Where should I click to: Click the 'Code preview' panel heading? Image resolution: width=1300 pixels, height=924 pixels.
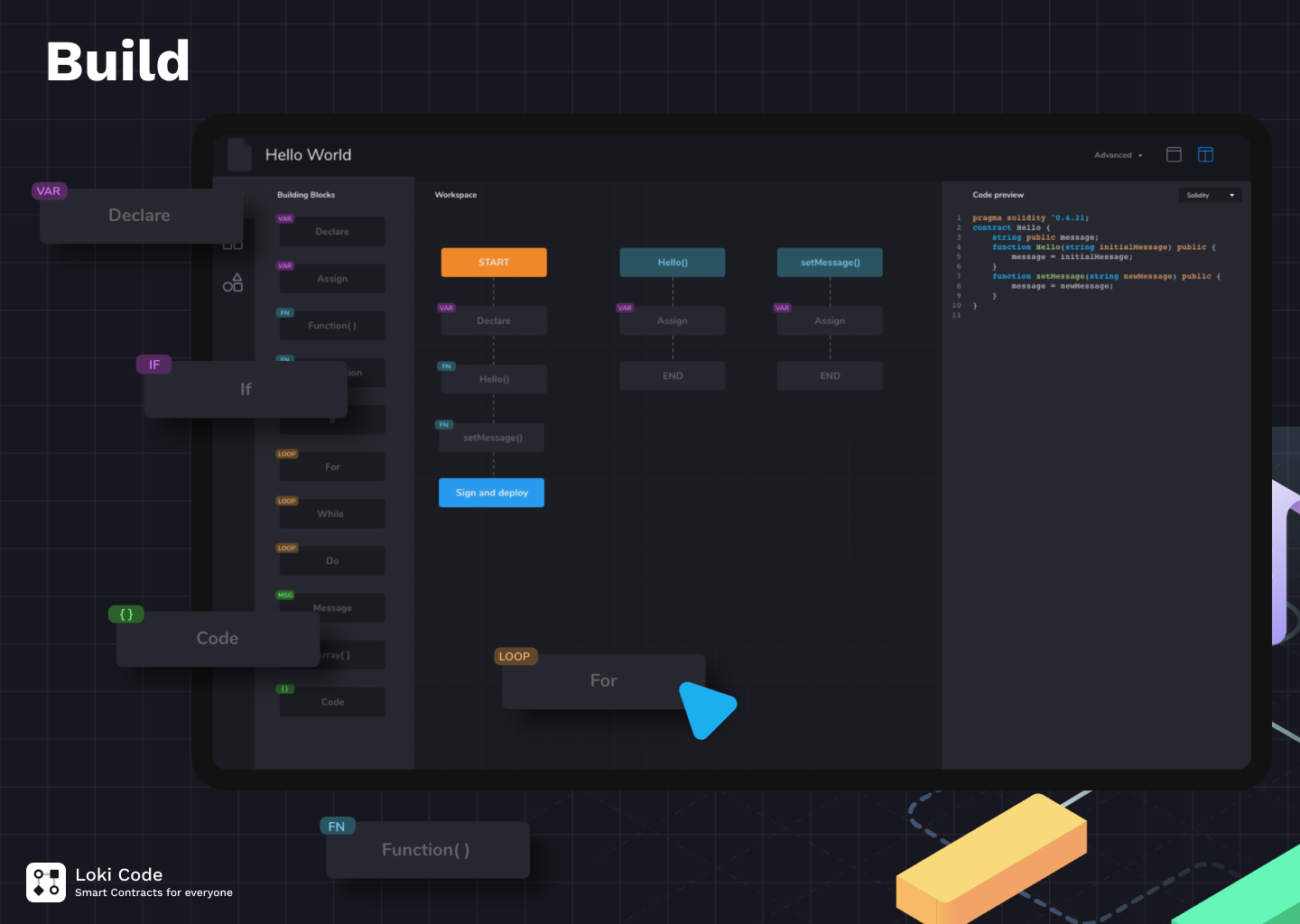[998, 195]
